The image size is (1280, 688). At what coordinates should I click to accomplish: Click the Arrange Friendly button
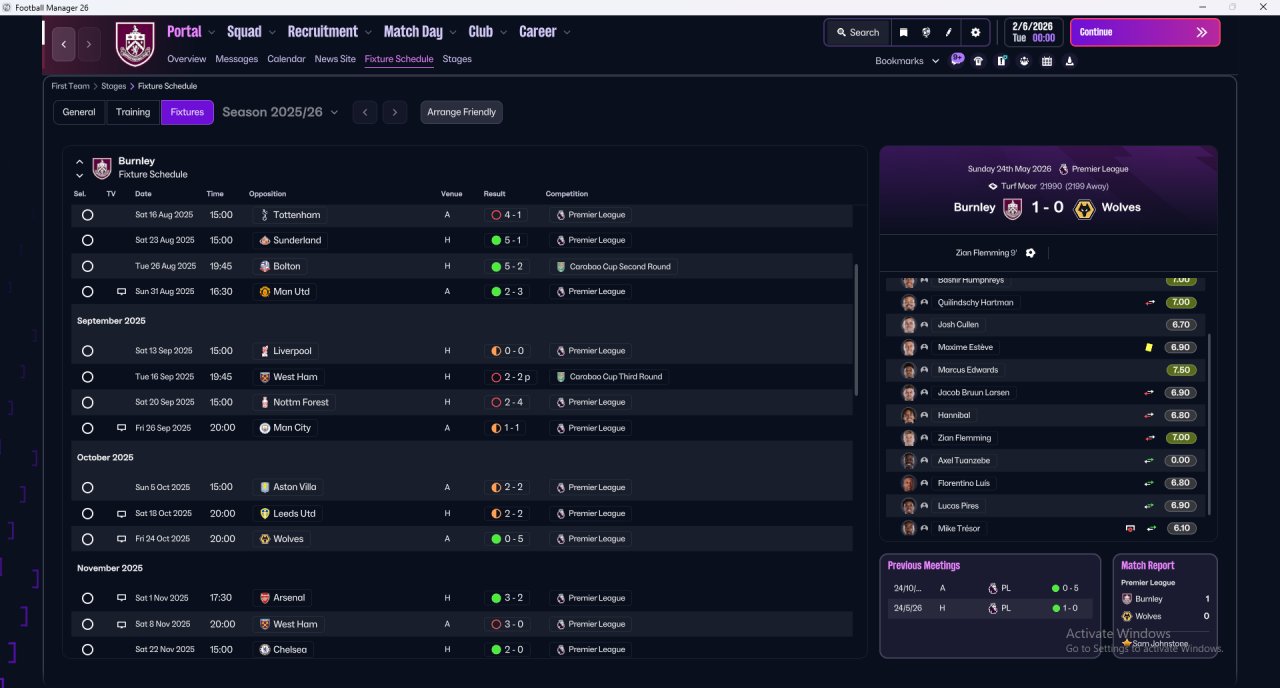click(461, 112)
